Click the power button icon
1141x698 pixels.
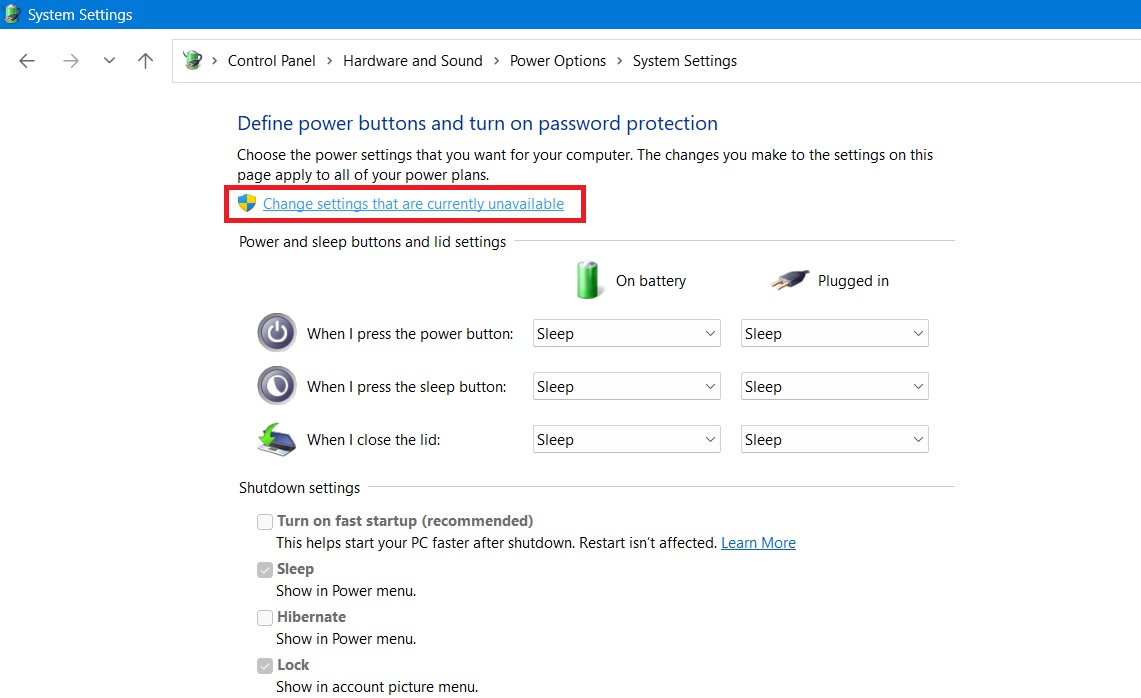tap(277, 332)
